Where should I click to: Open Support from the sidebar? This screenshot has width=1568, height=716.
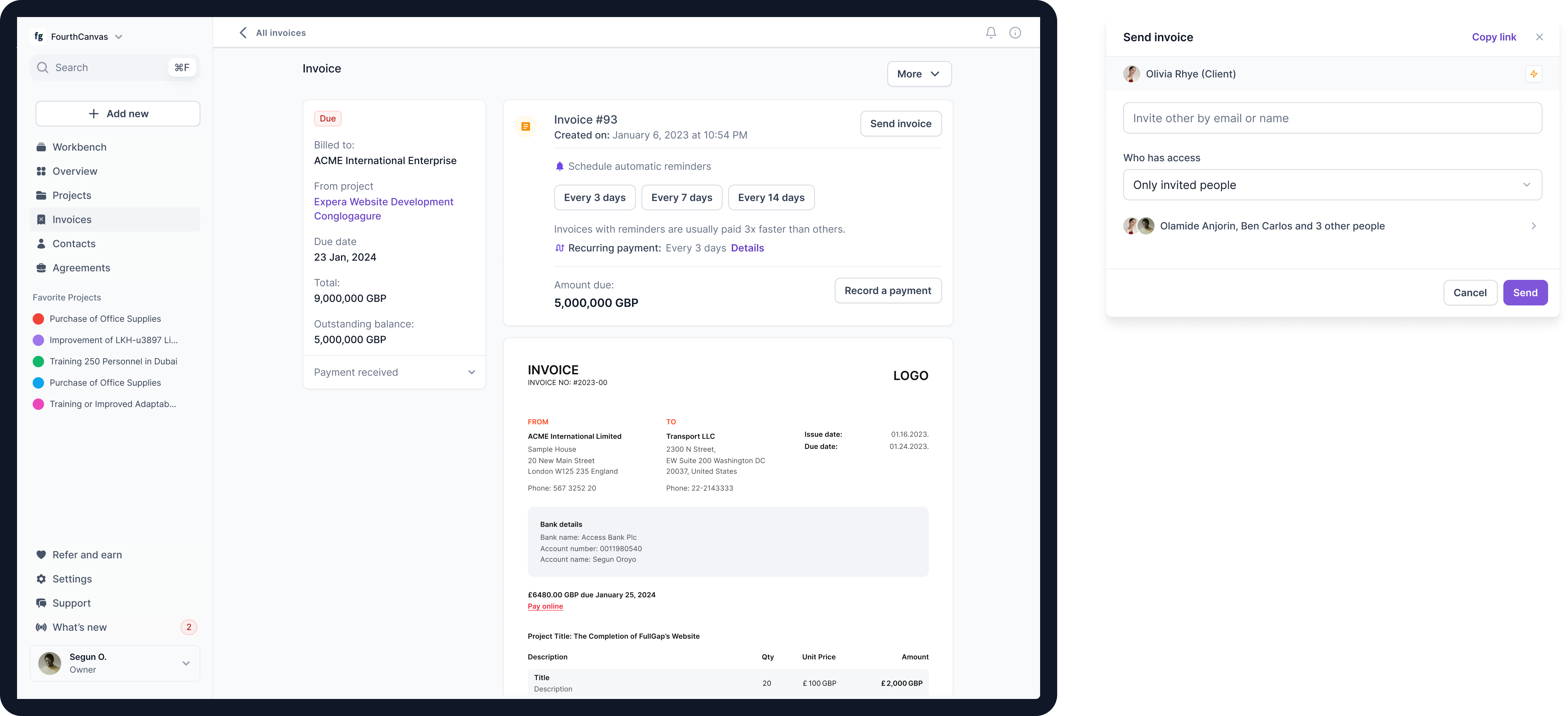point(115,603)
